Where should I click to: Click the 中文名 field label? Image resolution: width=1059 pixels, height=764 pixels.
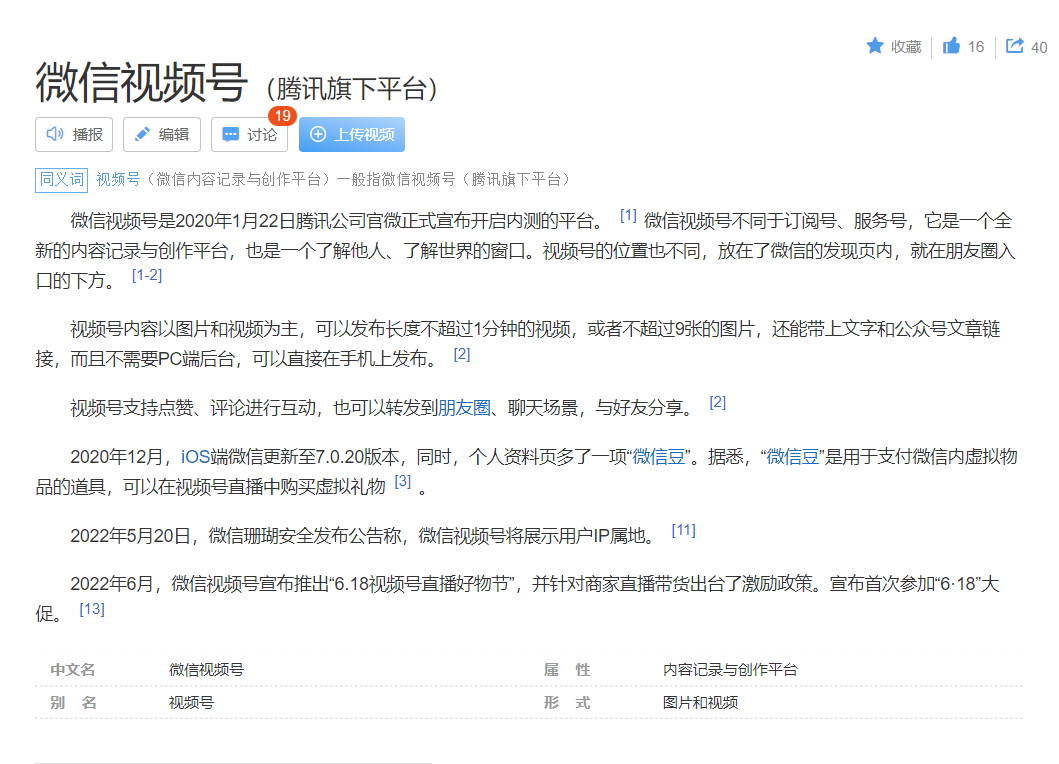pos(73,670)
